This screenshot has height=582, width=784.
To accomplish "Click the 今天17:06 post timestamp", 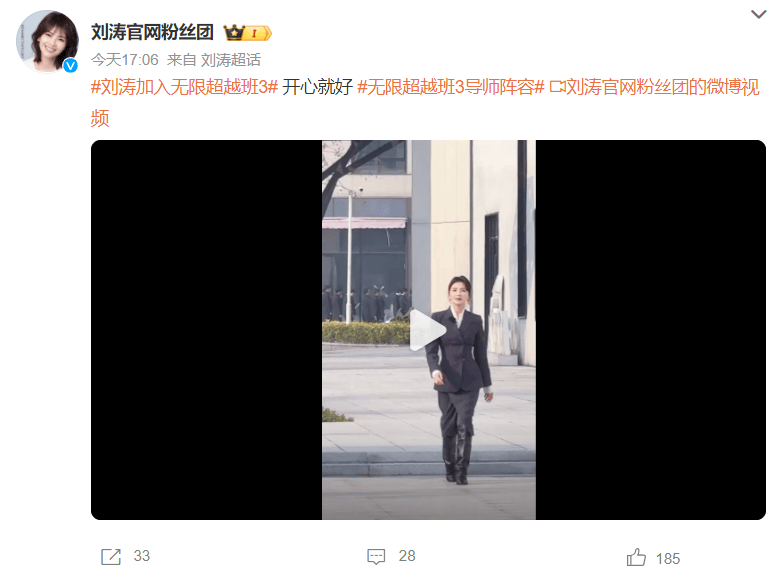I will click(124, 60).
